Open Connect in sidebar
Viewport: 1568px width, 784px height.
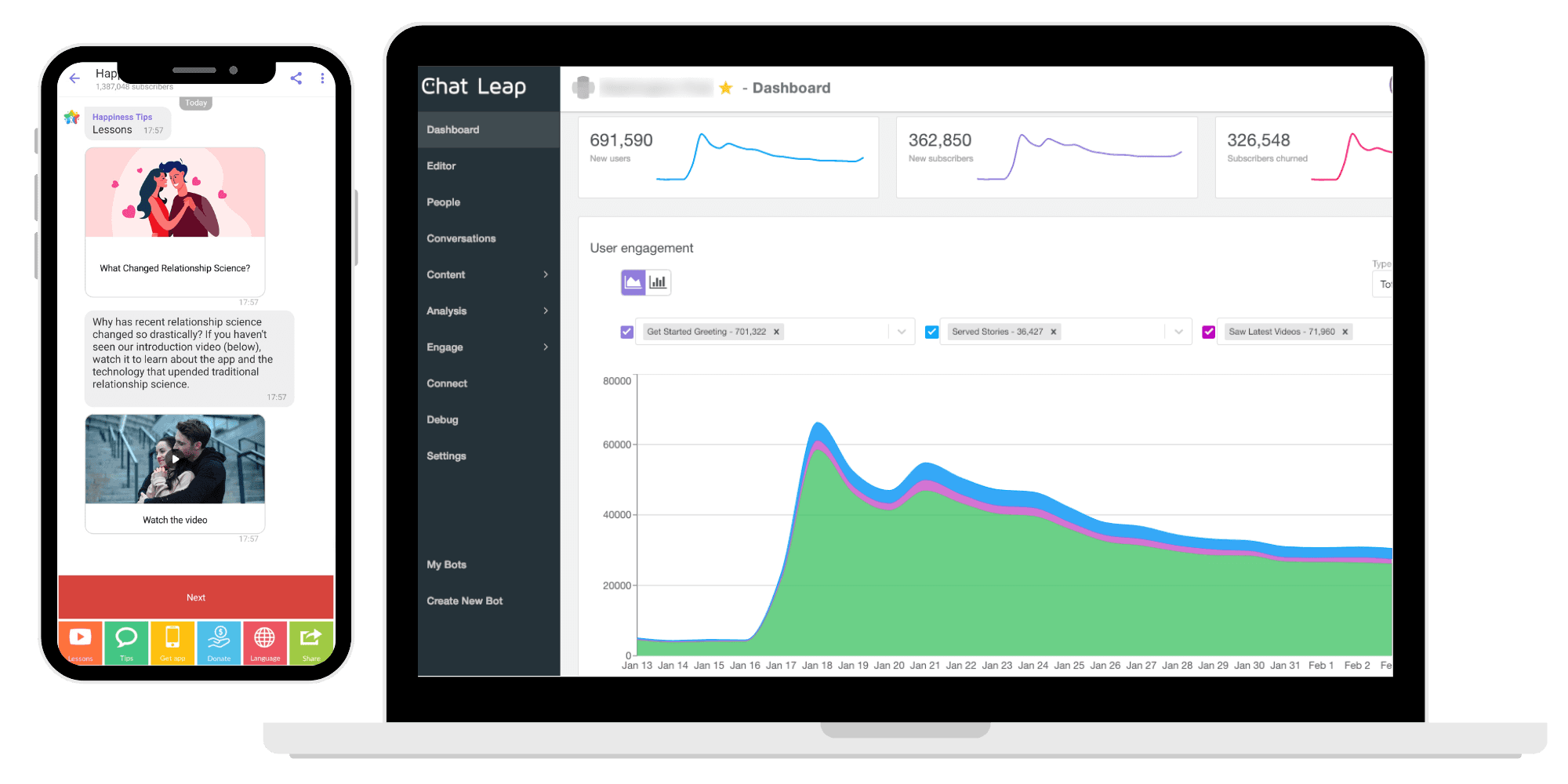click(x=488, y=383)
